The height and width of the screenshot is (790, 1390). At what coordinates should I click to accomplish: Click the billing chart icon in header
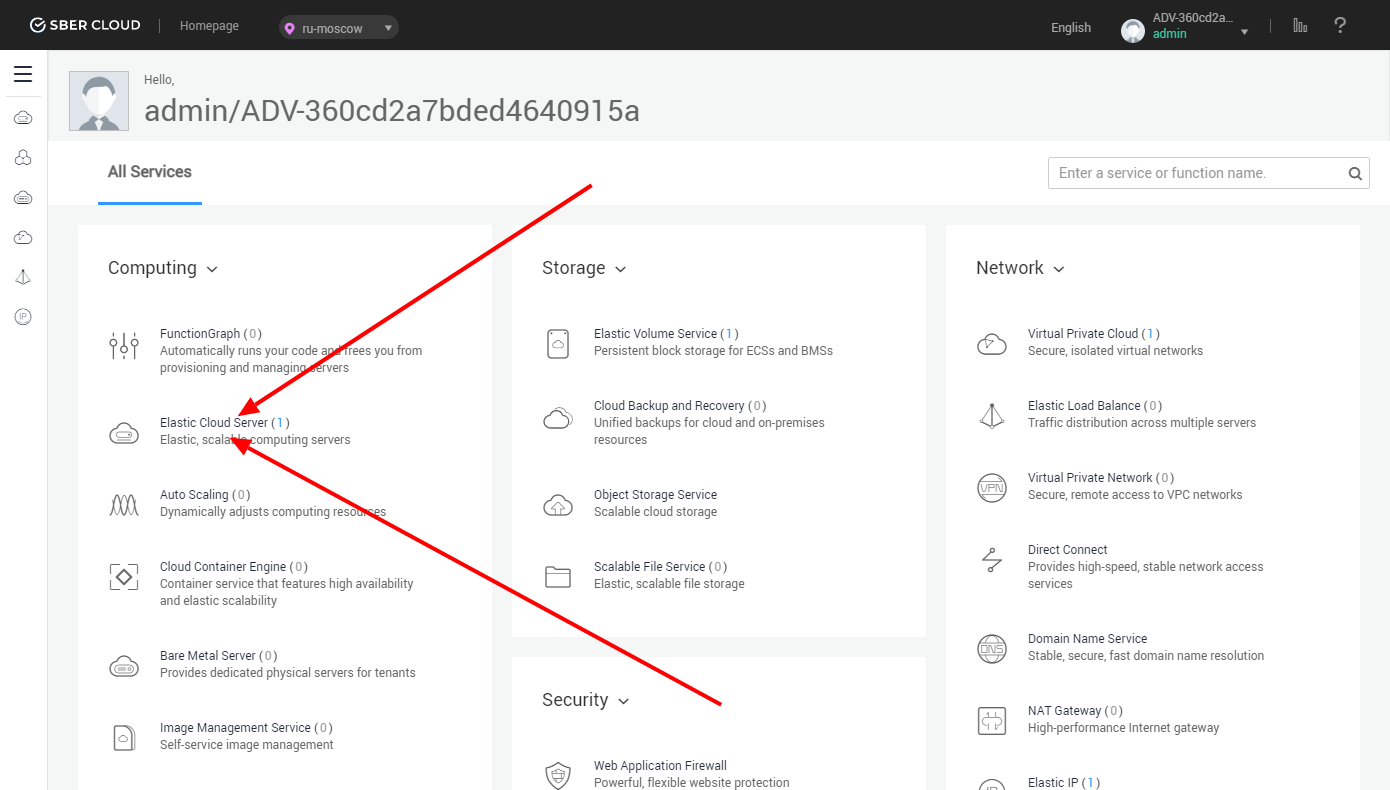click(1300, 26)
